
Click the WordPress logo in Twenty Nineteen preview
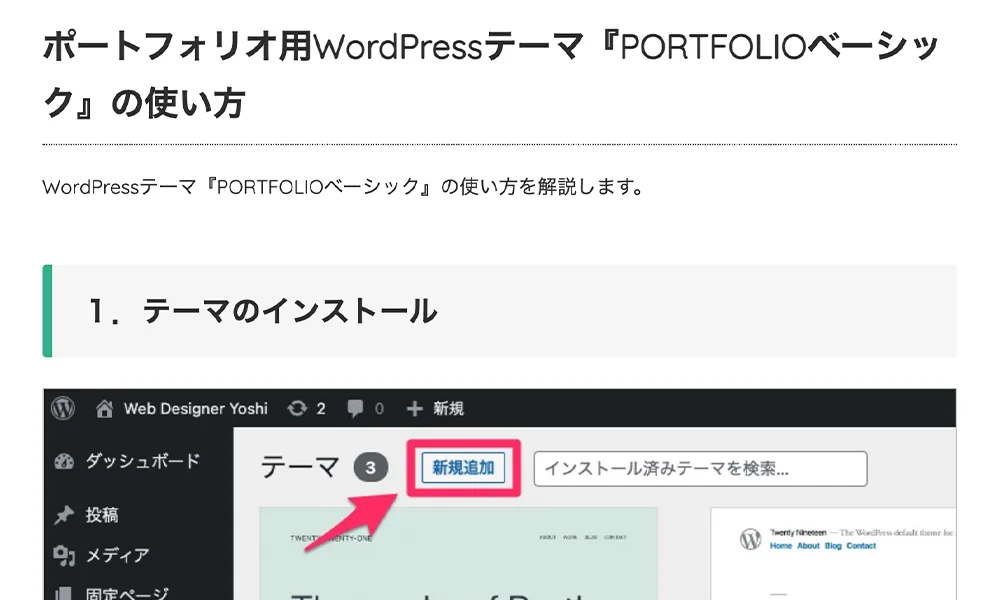[x=751, y=539]
